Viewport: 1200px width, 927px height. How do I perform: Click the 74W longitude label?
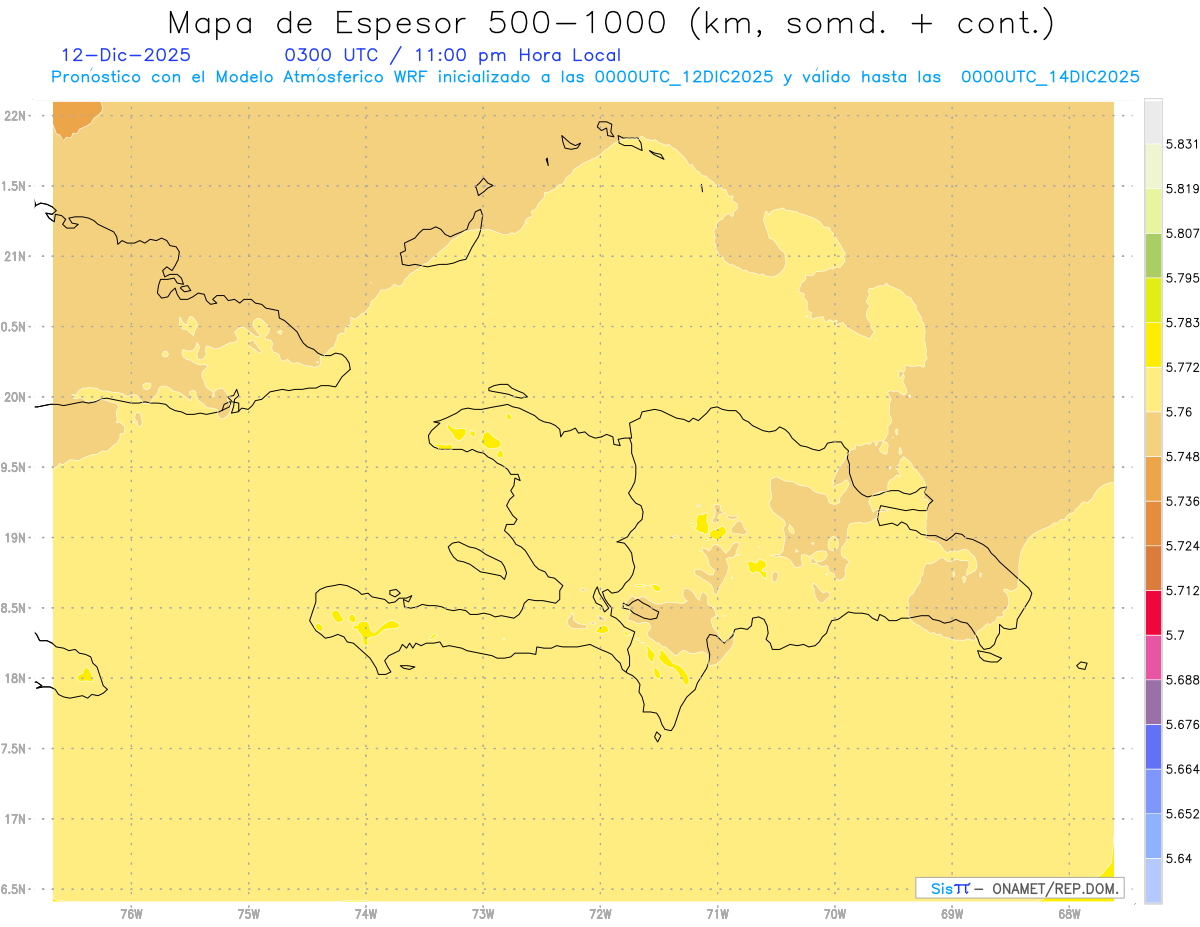coord(366,913)
